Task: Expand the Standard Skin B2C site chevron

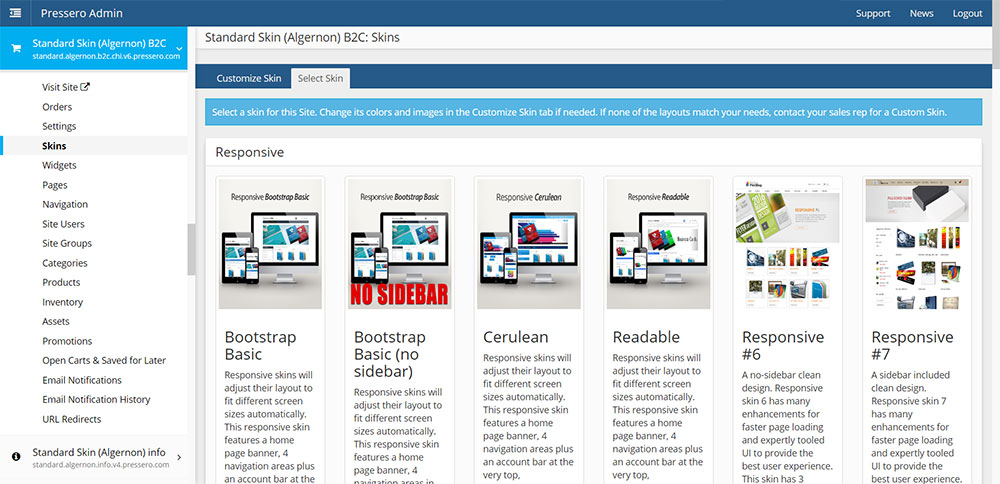Action: click(179, 48)
